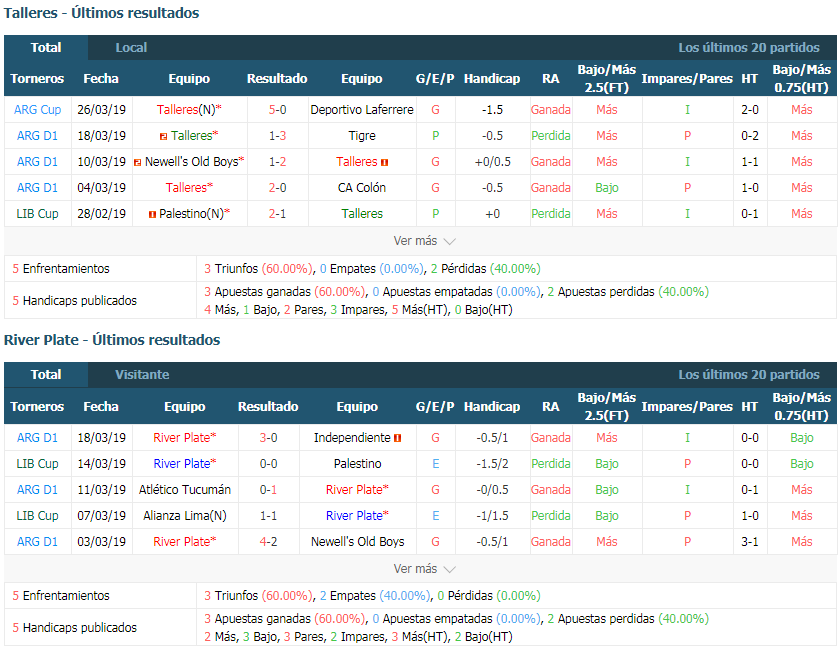Image resolution: width=838 pixels, height=649 pixels.
Task: Click Talleres(N) in the ARG Cup row
Action: [186, 110]
